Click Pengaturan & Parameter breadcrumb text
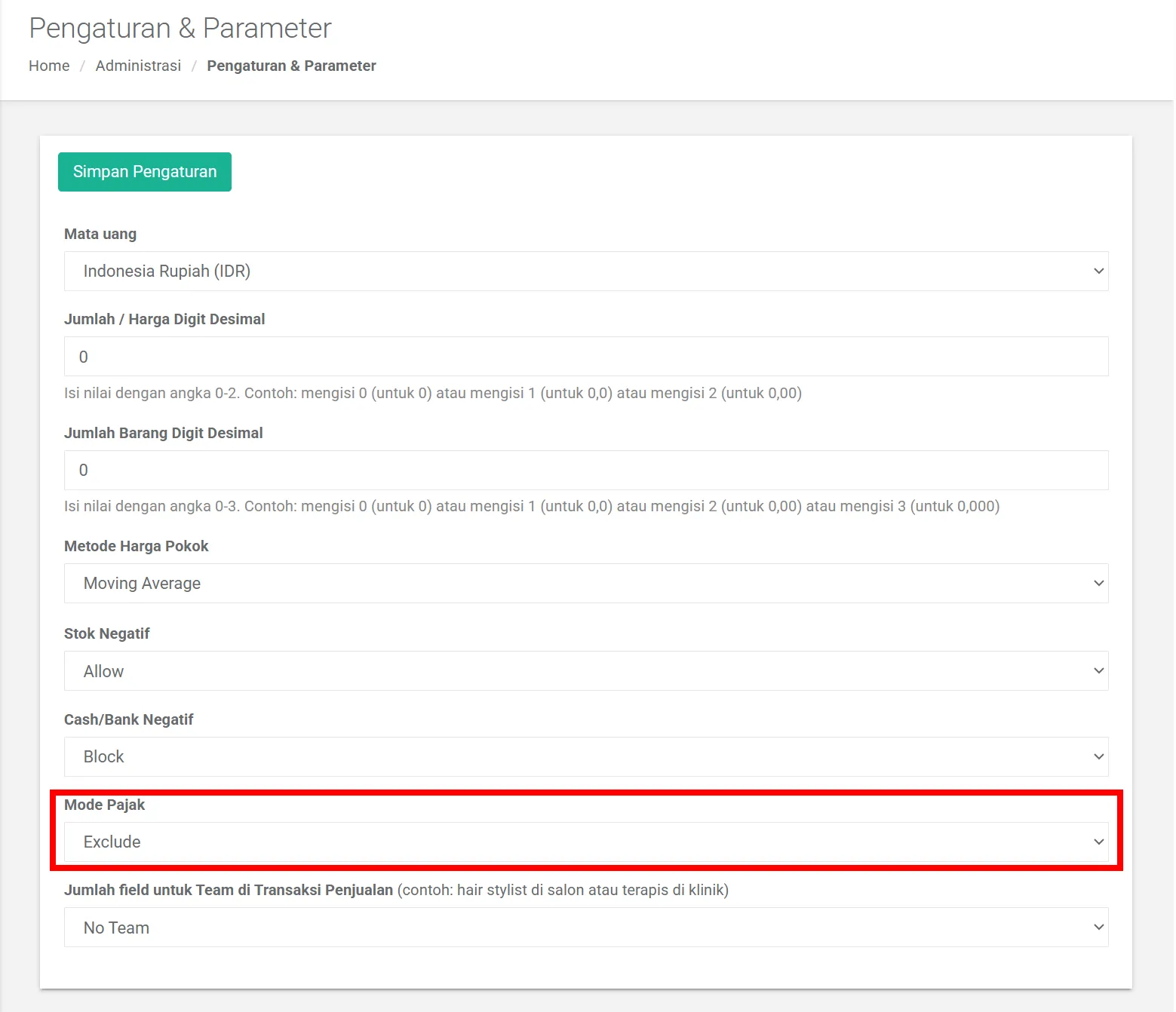The width and height of the screenshot is (1176, 1012). 291,66
